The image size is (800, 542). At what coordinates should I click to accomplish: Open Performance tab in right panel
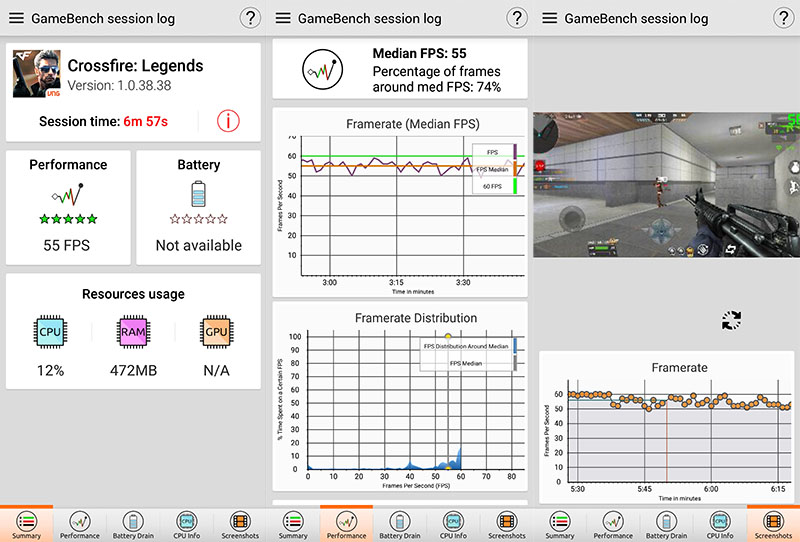pyautogui.click(x=613, y=525)
